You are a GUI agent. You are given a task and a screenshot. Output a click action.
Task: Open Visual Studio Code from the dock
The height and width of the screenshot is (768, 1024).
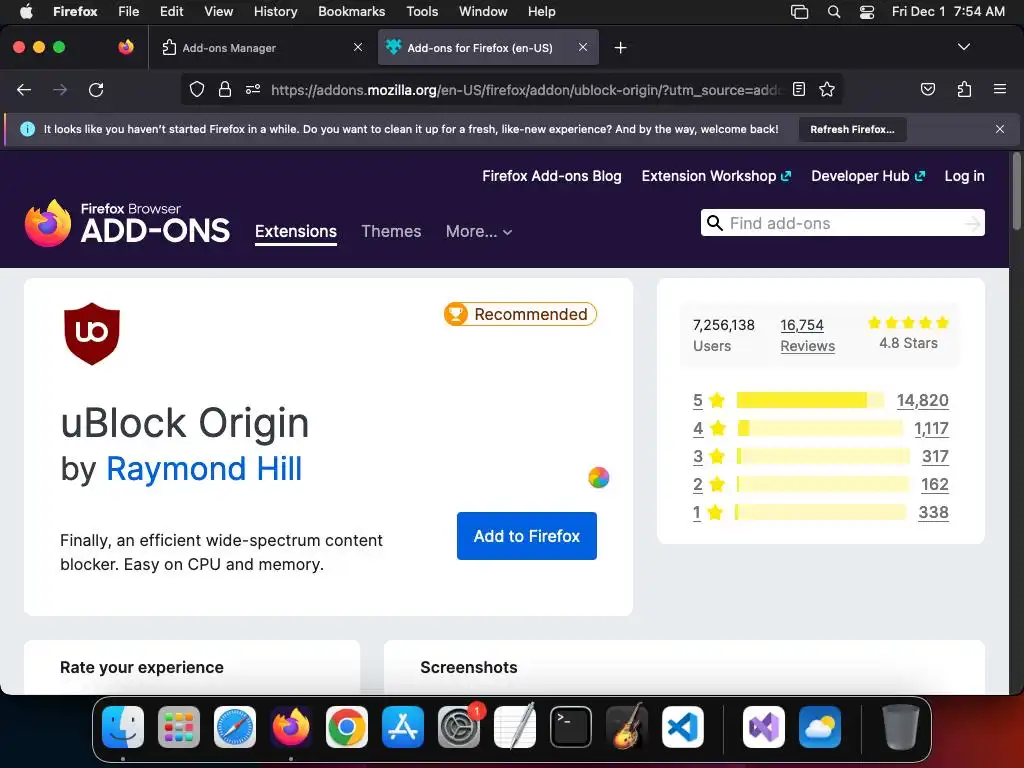click(x=682, y=726)
